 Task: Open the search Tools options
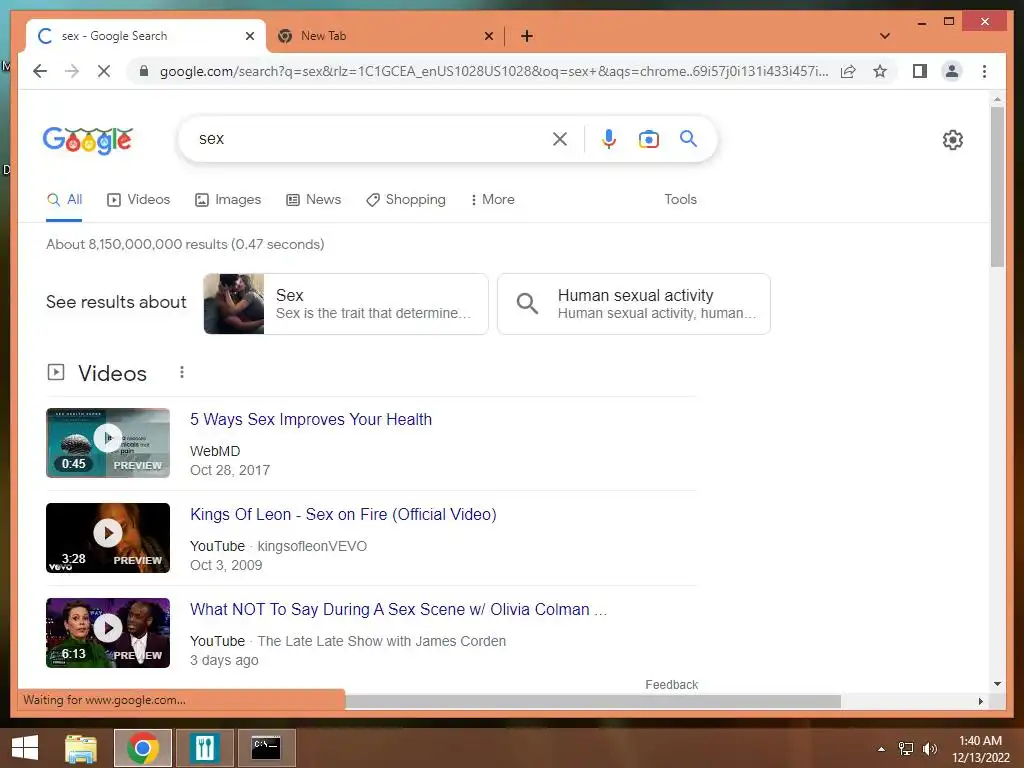tap(680, 200)
